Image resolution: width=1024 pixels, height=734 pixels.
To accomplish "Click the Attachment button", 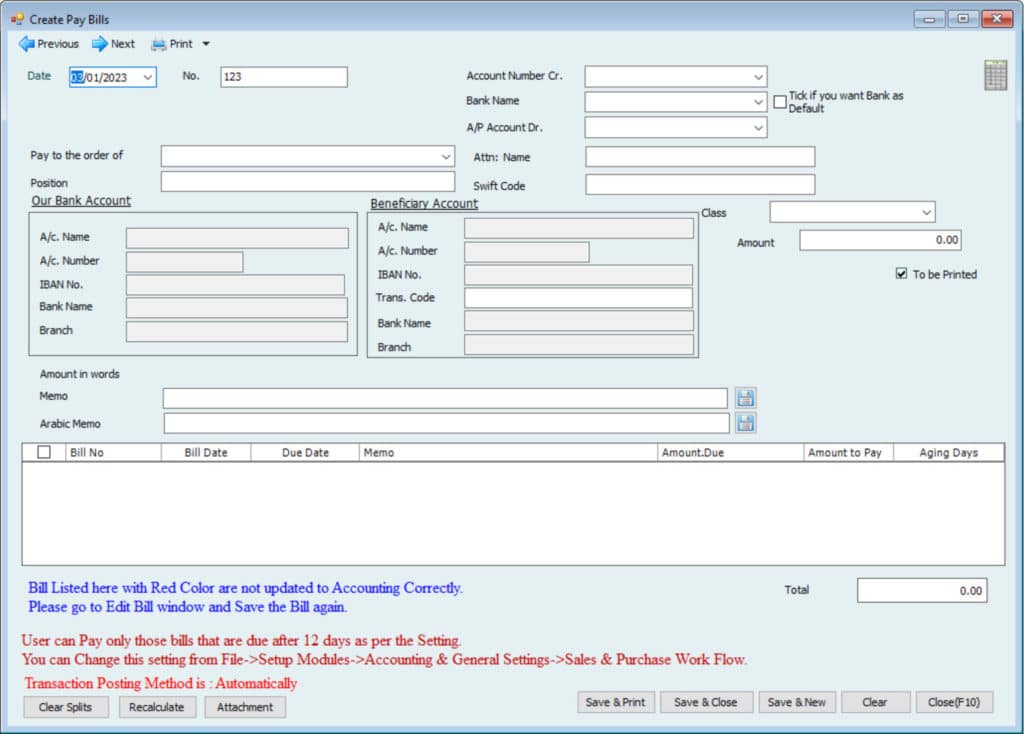I will tap(245, 707).
